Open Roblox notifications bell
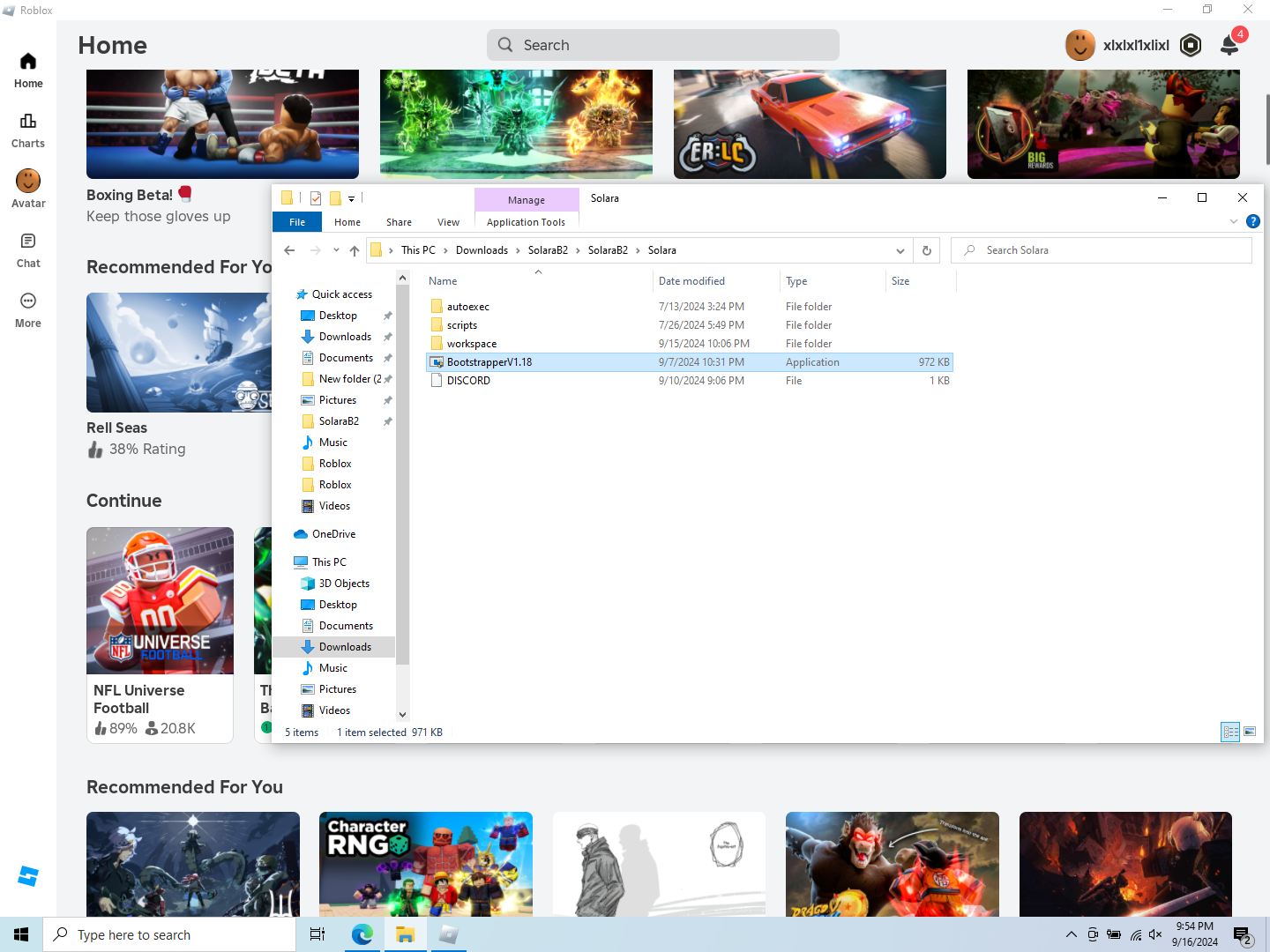This screenshot has height=952, width=1270. coord(1229,45)
